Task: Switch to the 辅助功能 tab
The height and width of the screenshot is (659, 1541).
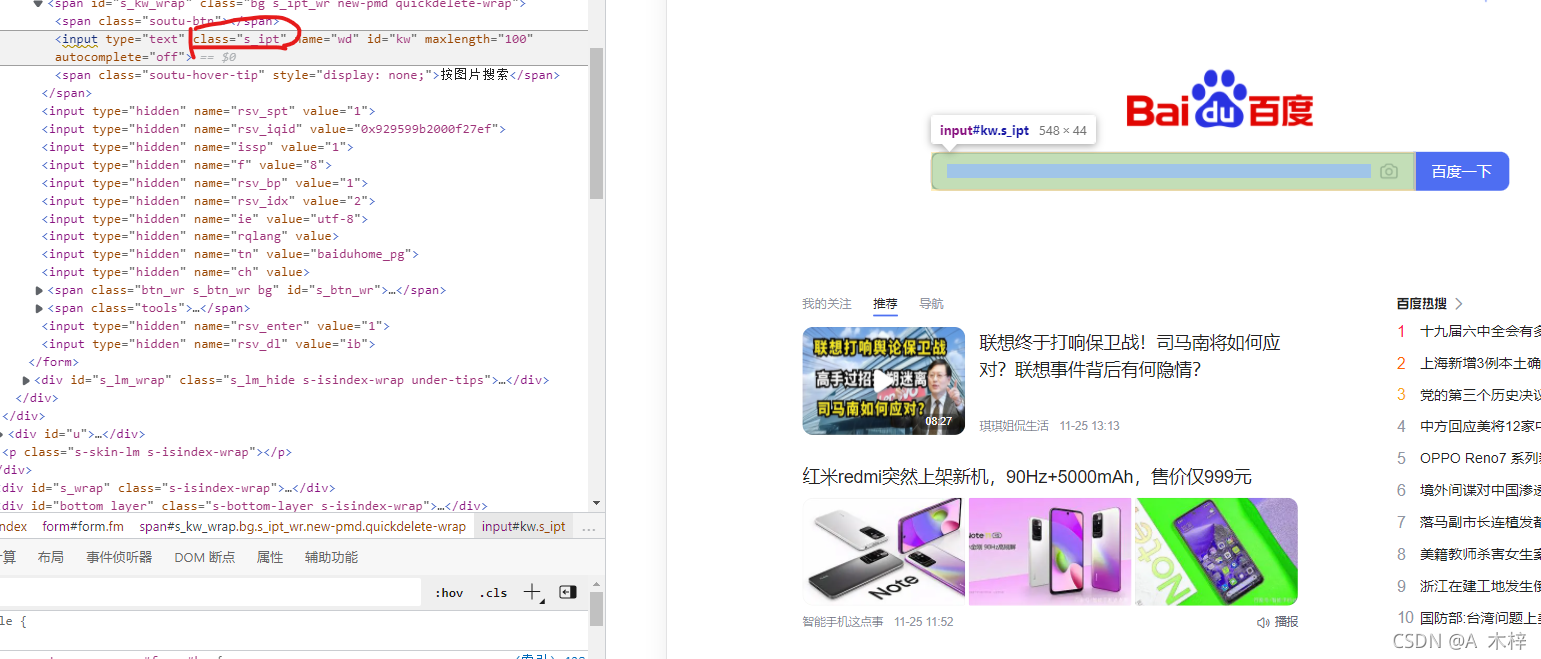Action: [331, 557]
